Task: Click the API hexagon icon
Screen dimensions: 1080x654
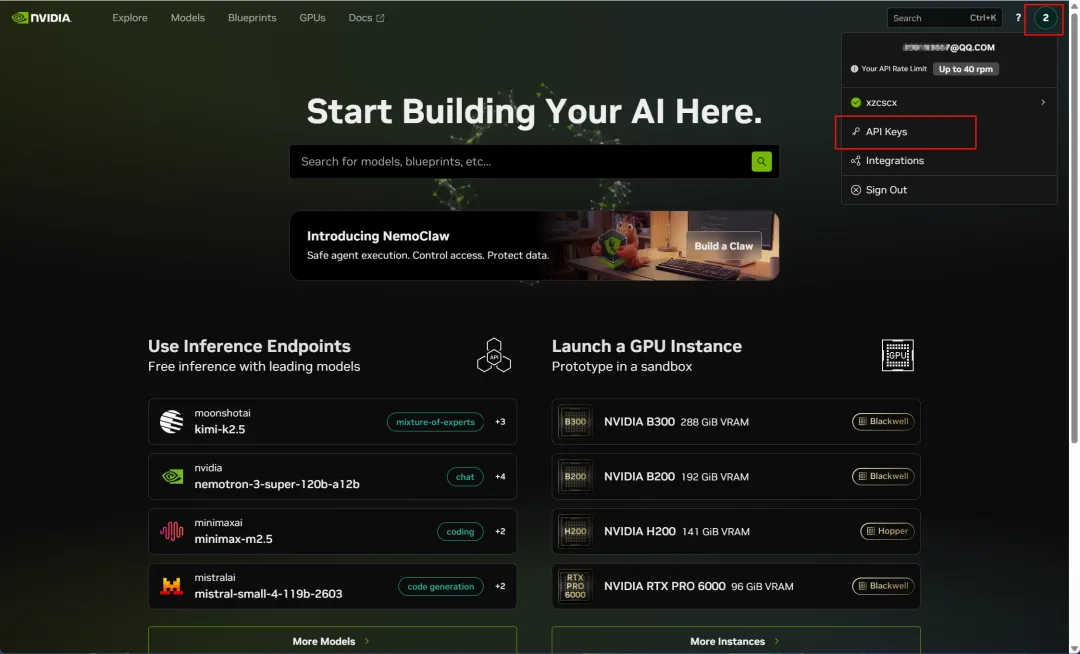Action: 494,355
